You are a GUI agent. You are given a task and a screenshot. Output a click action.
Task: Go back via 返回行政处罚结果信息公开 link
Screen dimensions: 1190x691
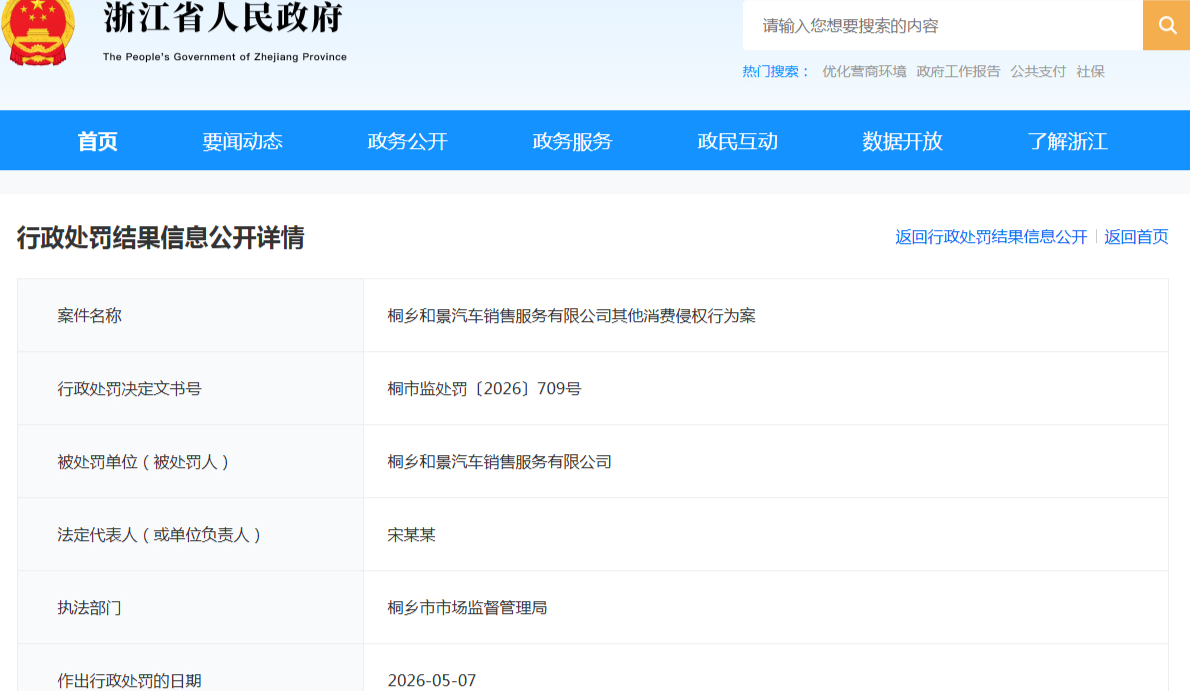coord(991,237)
